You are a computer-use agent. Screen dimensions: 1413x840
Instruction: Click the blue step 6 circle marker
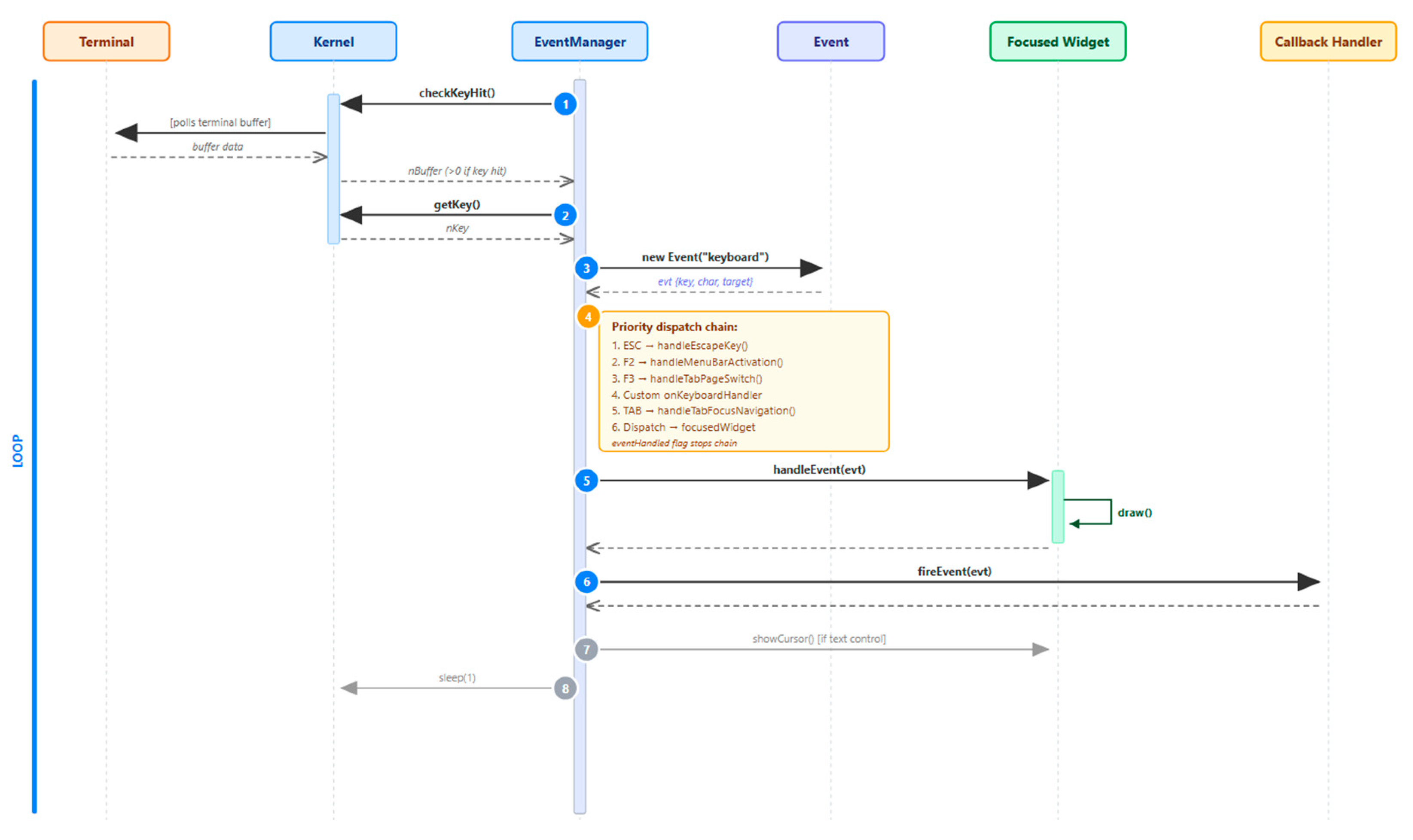click(586, 581)
